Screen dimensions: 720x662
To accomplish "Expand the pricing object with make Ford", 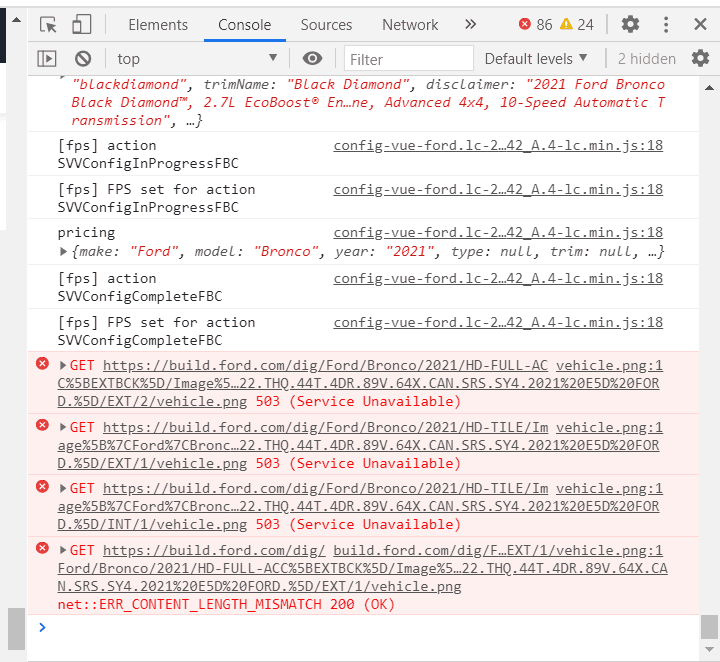I will pos(63,252).
